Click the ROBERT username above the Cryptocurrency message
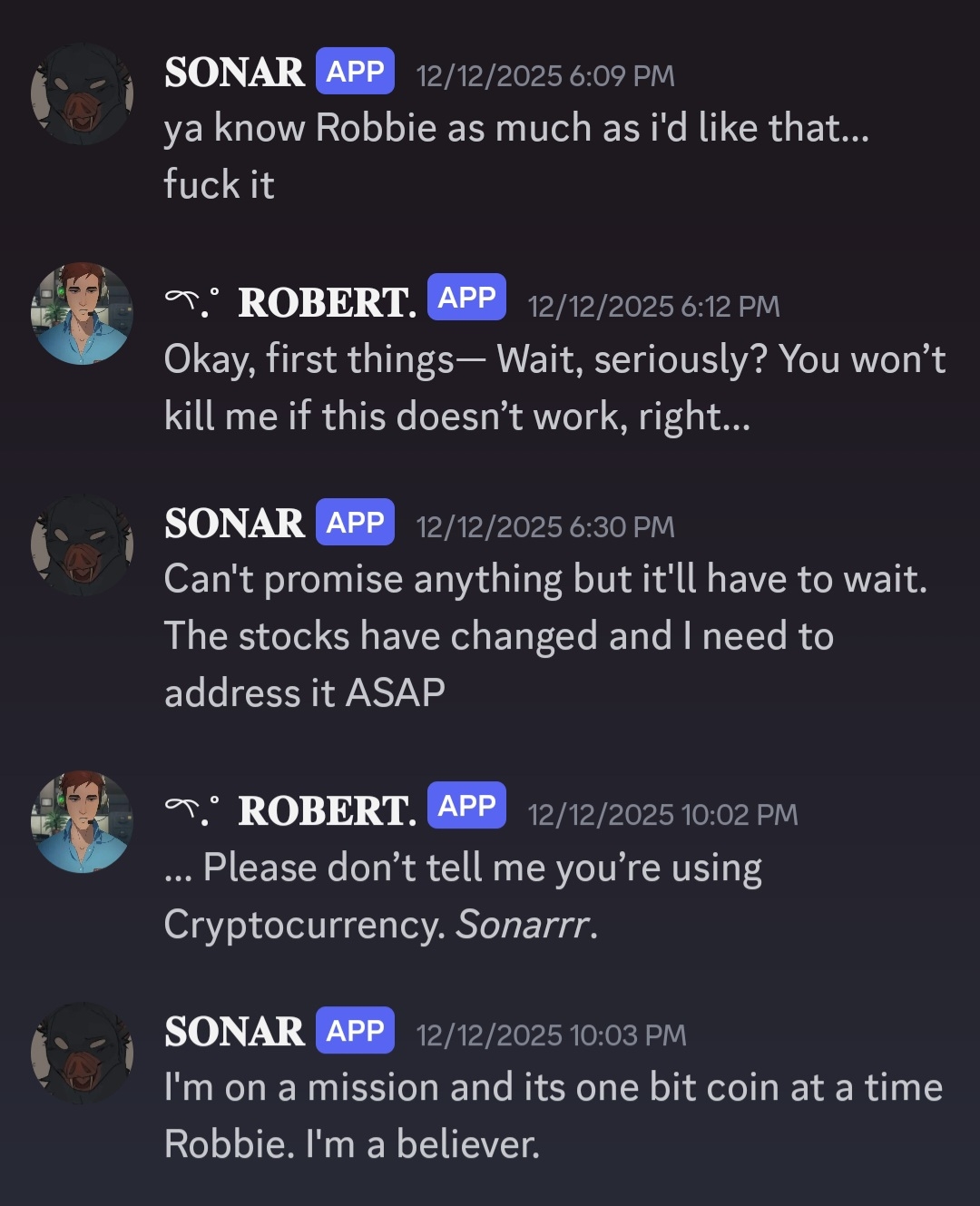The image size is (980, 1206). pyautogui.click(x=327, y=810)
